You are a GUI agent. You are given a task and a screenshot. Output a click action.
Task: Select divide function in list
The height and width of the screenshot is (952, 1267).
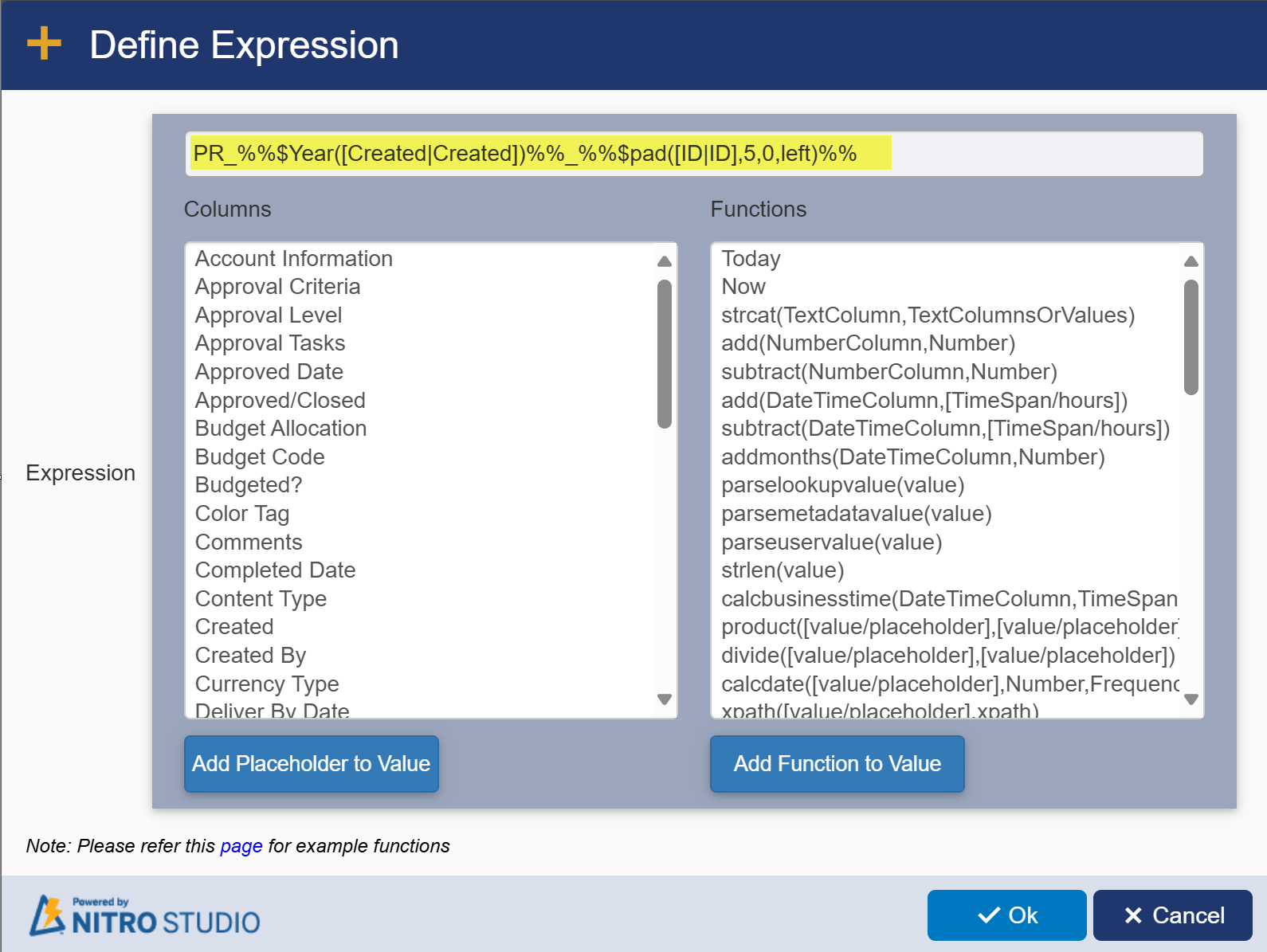pyautogui.click(x=948, y=656)
